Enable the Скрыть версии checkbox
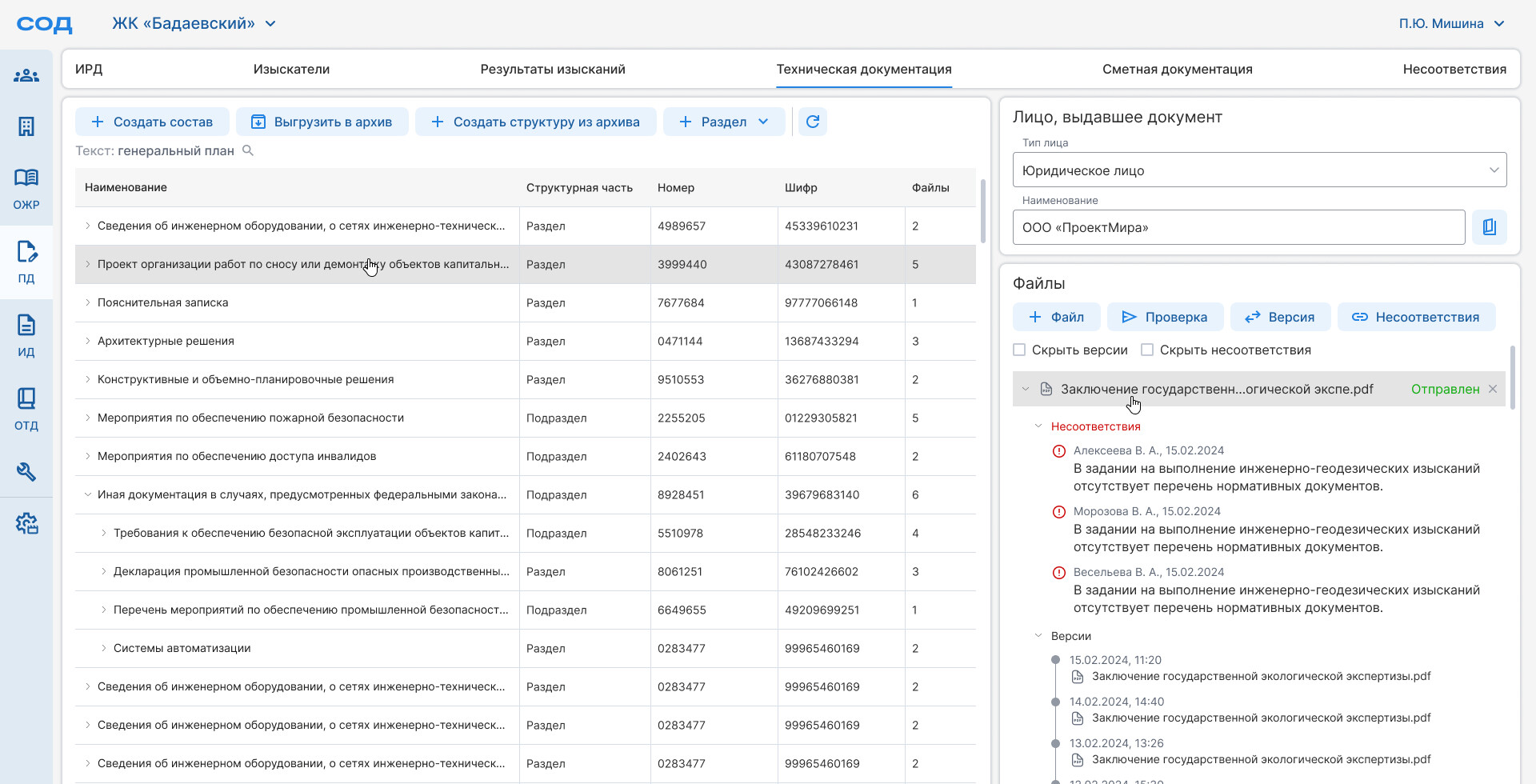This screenshot has height=784, width=1536. click(x=1019, y=350)
